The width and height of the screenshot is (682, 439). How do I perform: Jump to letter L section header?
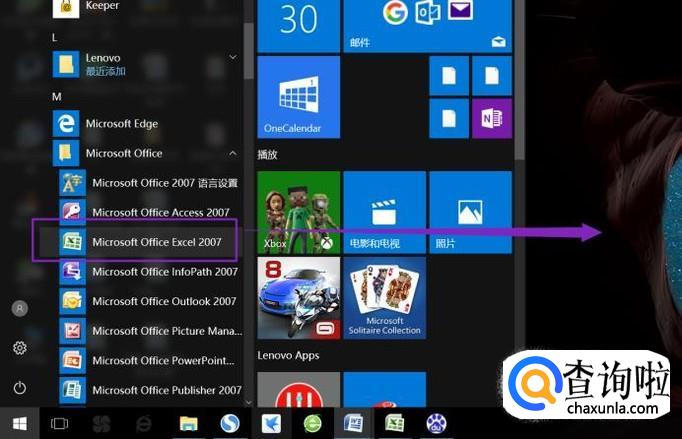(55, 37)
